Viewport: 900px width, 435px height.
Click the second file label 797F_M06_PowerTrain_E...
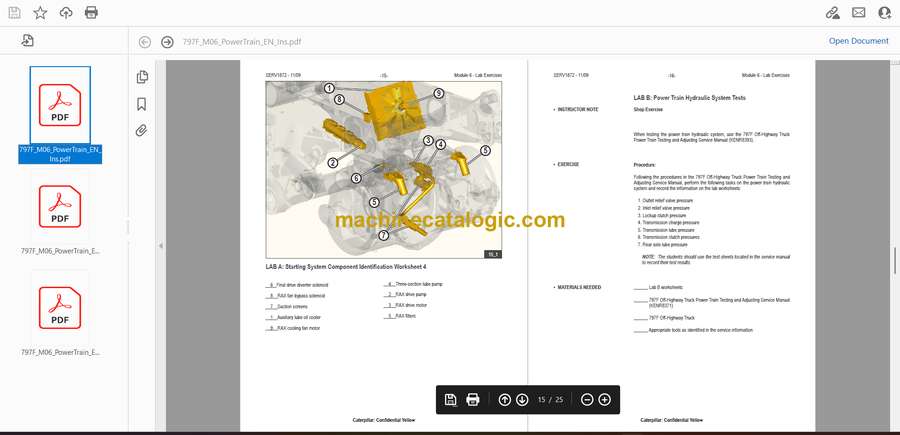pos(60,251)
